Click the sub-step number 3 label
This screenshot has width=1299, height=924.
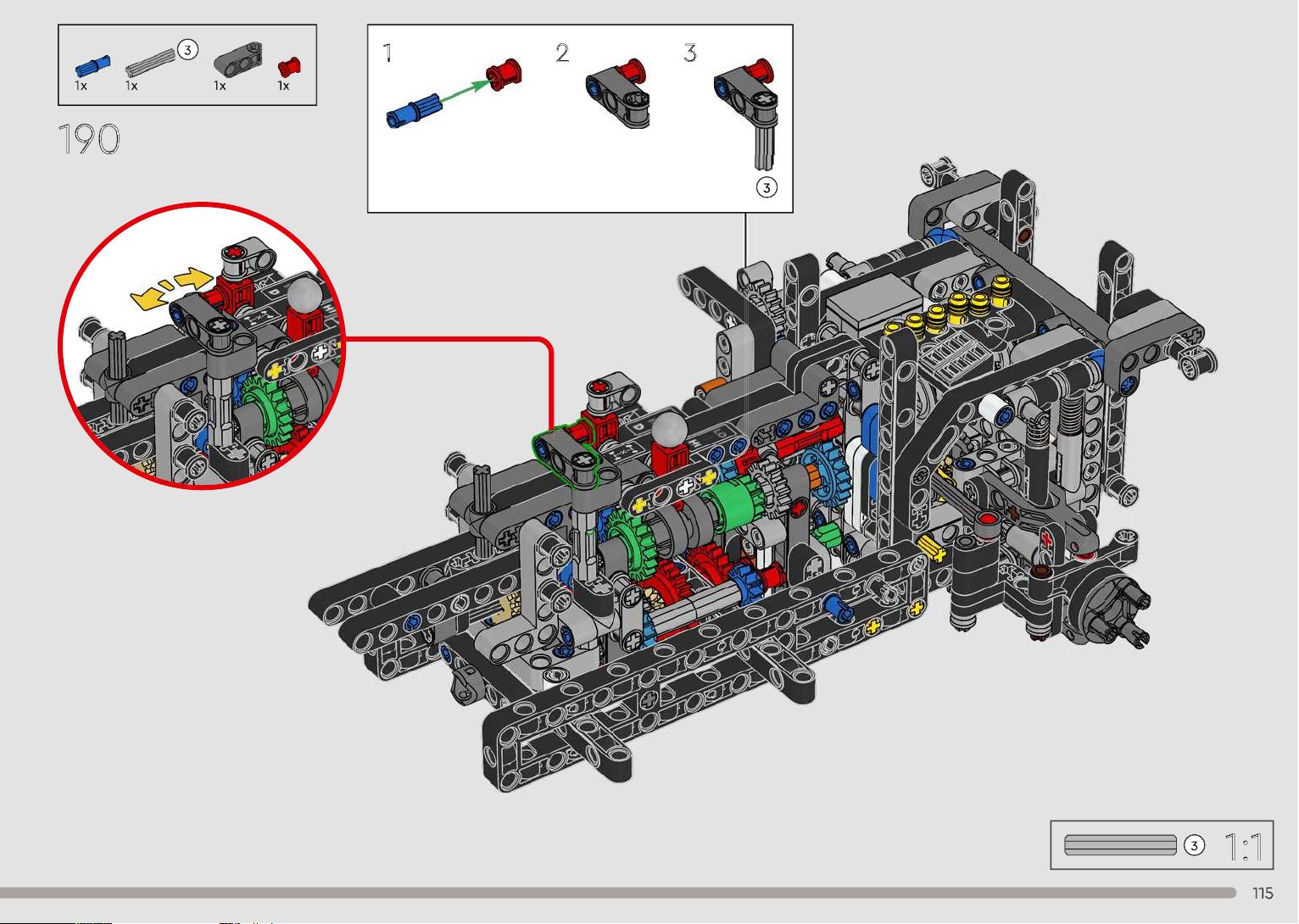(x=690, y=53)
